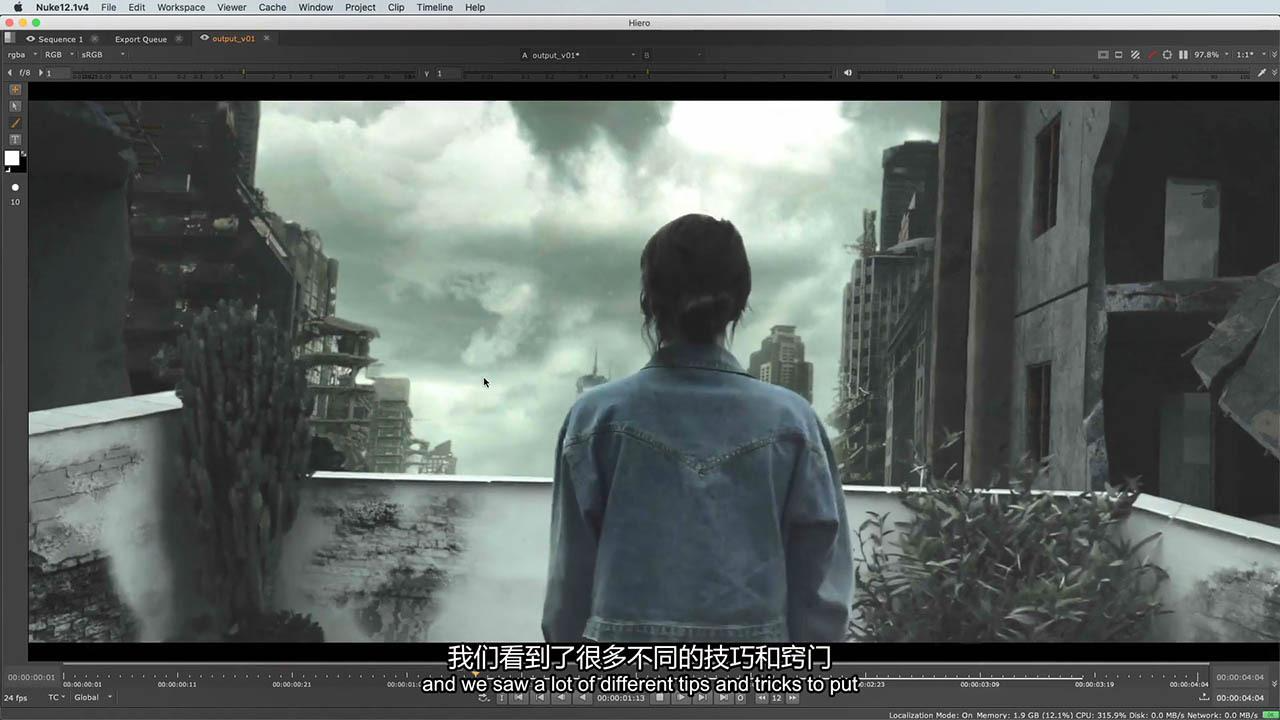Select the color picker eyedropper icon
The height and width of the screenshot is (720, 1280).
coord(1262,73)
